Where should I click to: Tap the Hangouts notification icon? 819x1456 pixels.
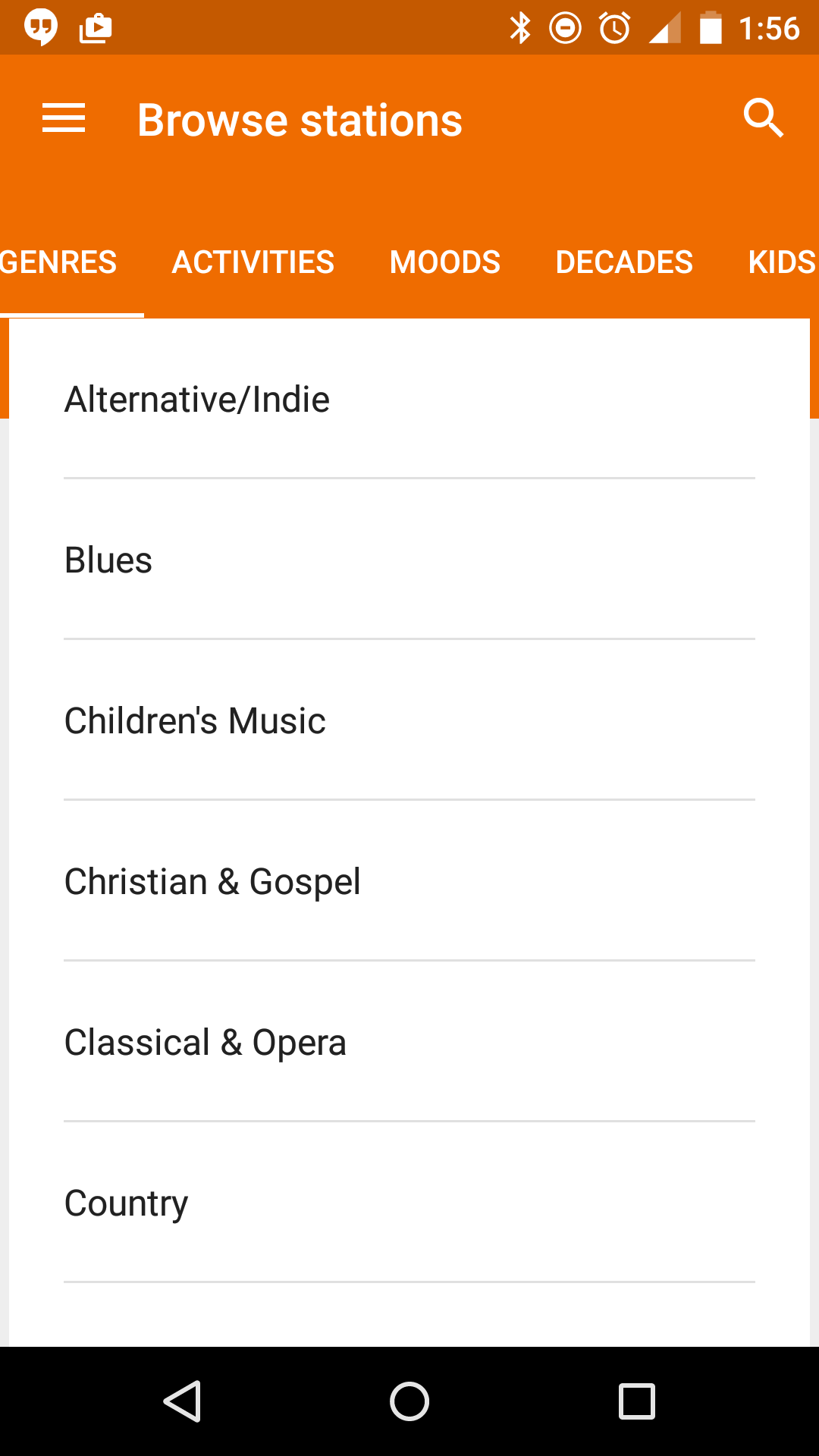41,28
